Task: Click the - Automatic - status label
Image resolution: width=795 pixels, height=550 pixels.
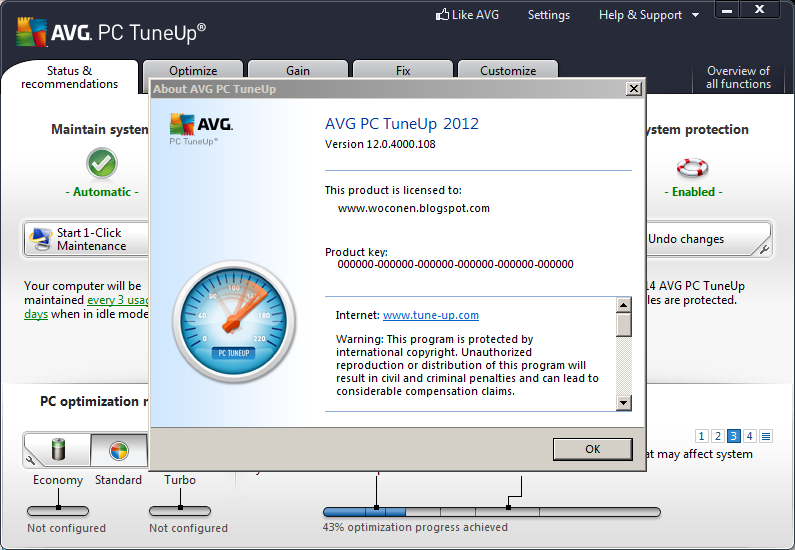Action: point(102,192)
